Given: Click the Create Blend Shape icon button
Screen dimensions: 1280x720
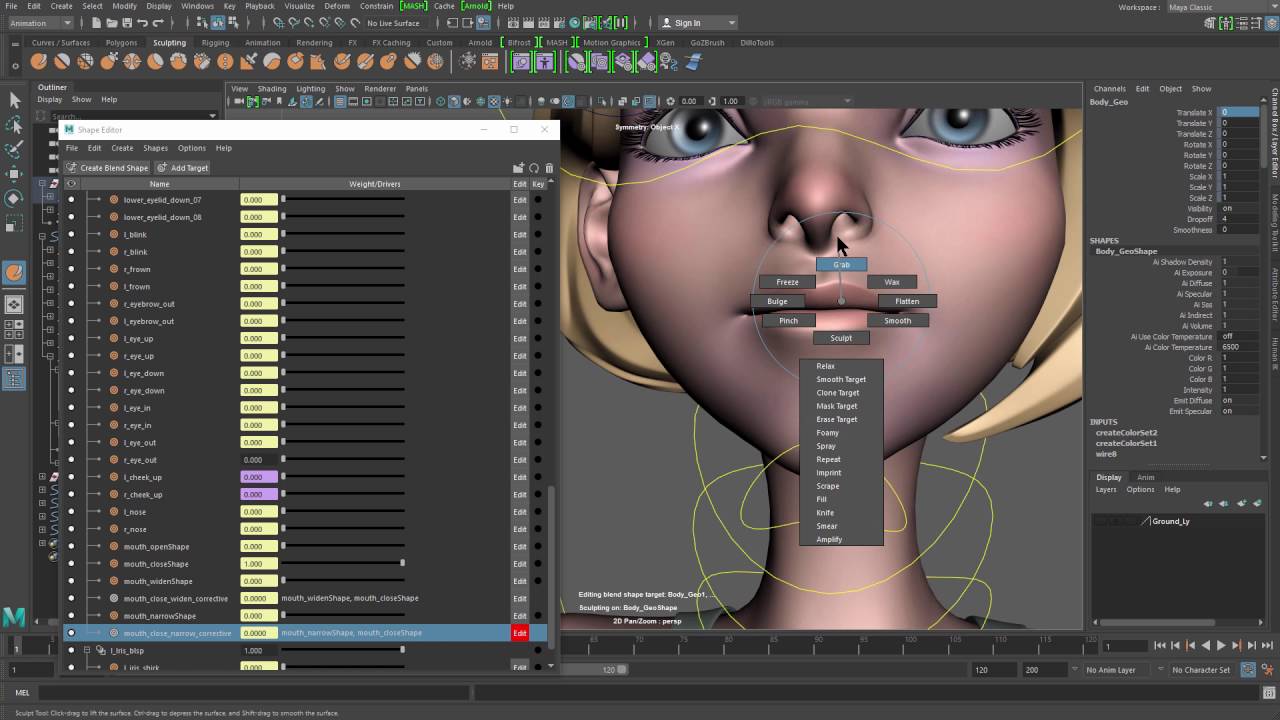Looking at the screenshot, I should coord(107,168).
